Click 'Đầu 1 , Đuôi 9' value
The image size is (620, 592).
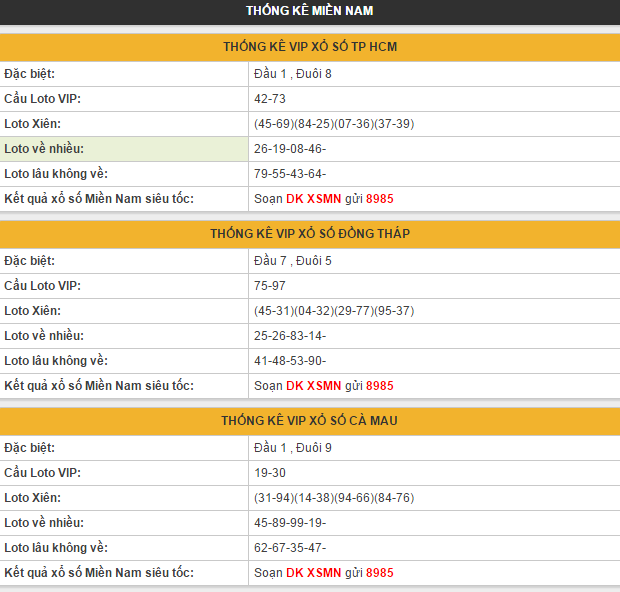293,448
